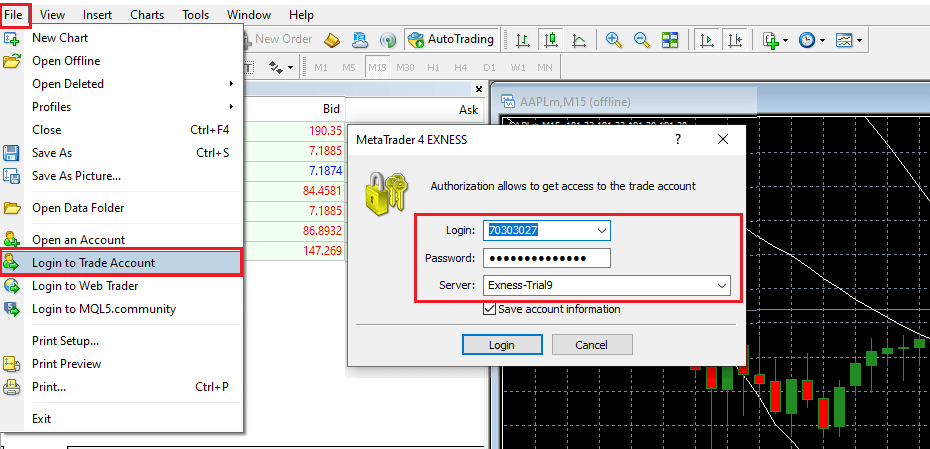This screenshot has height=449, width=930.
Task: Click the Zoom Out magnifier icon
Action: click(x=642, y=40)
